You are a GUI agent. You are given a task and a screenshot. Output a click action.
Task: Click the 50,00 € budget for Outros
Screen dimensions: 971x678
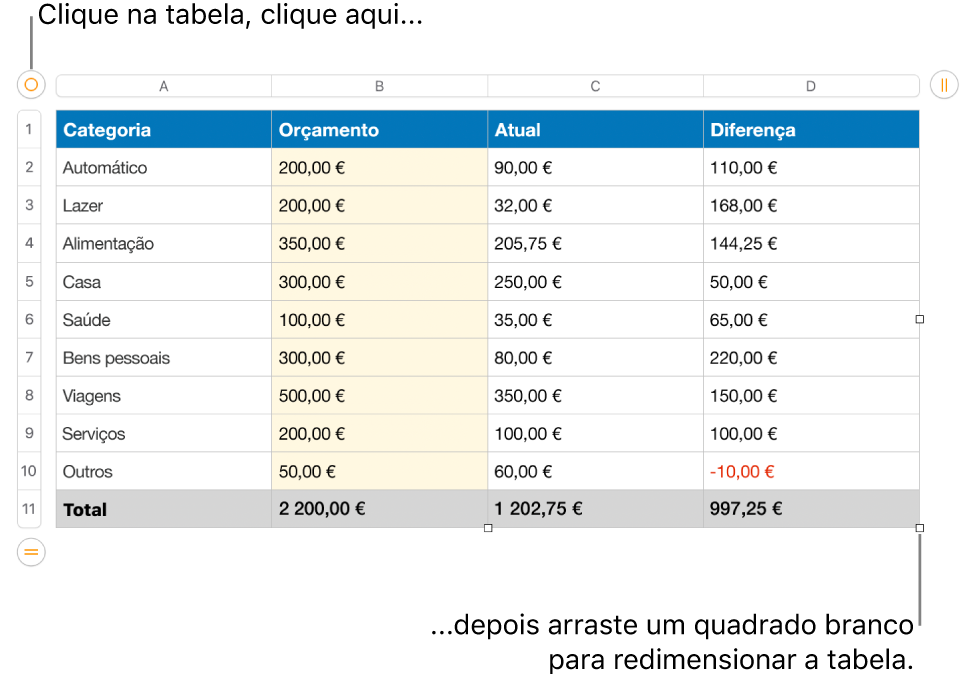click(380, 471)
